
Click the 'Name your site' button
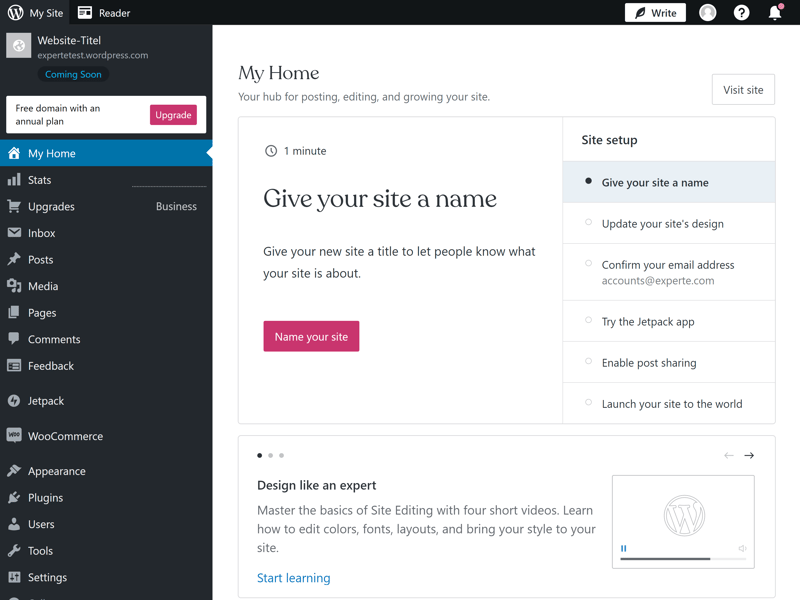(311, 337)
